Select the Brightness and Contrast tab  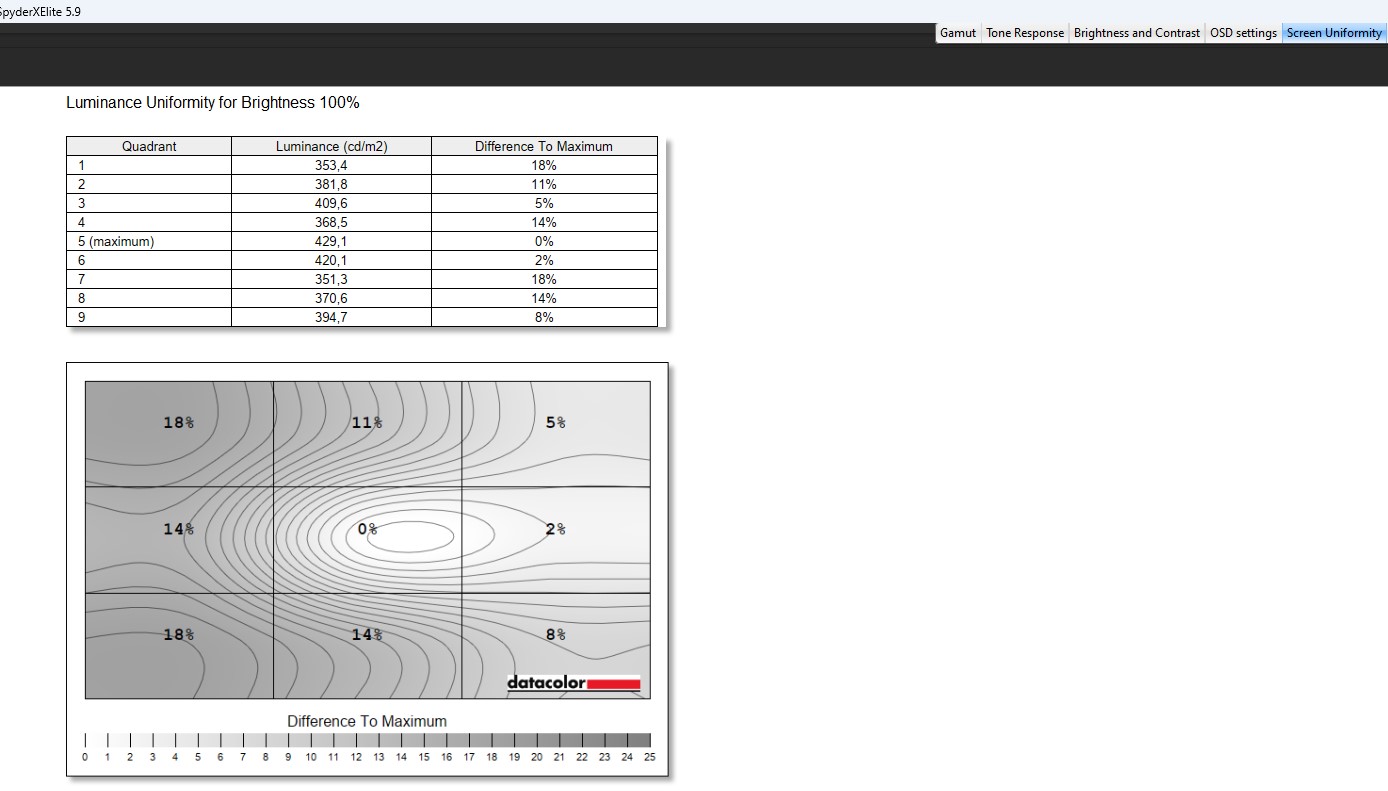(1136, 33)
